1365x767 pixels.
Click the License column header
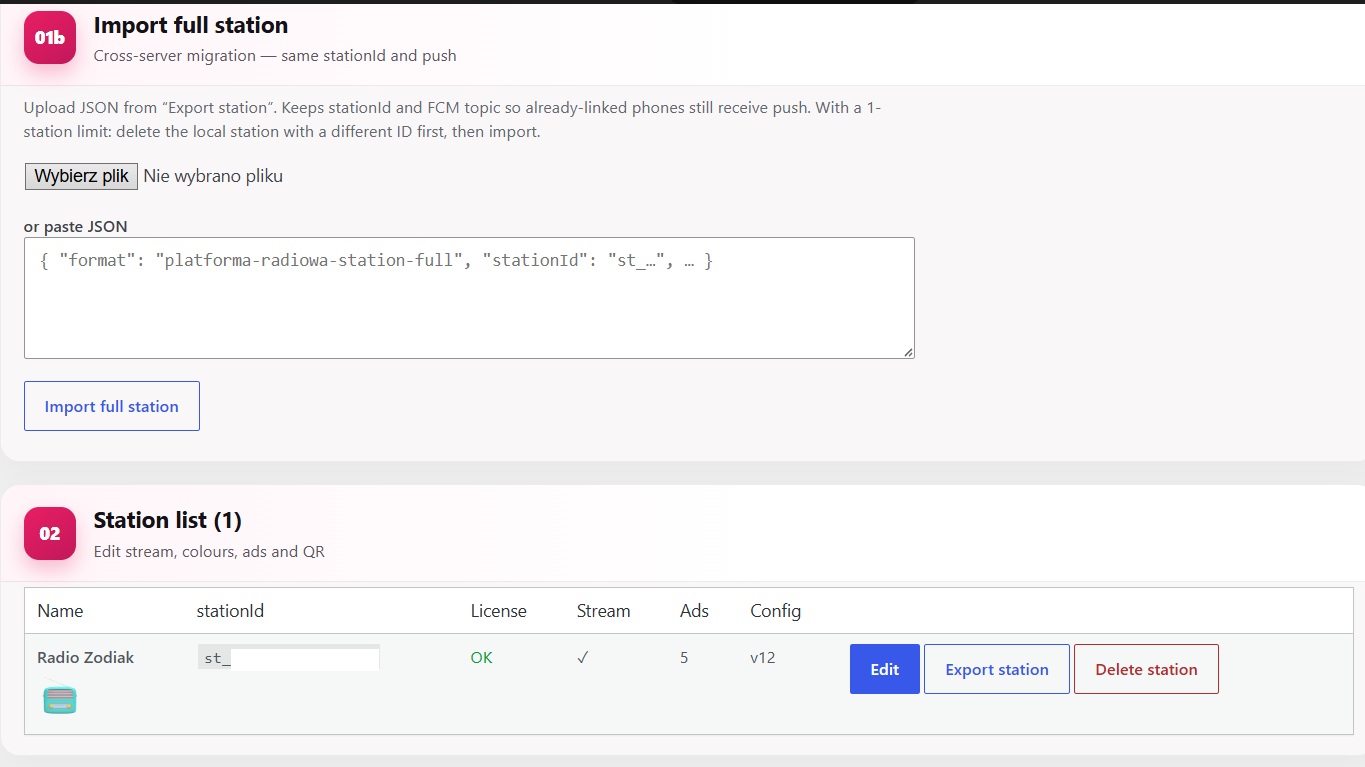[x=499, y=610]
